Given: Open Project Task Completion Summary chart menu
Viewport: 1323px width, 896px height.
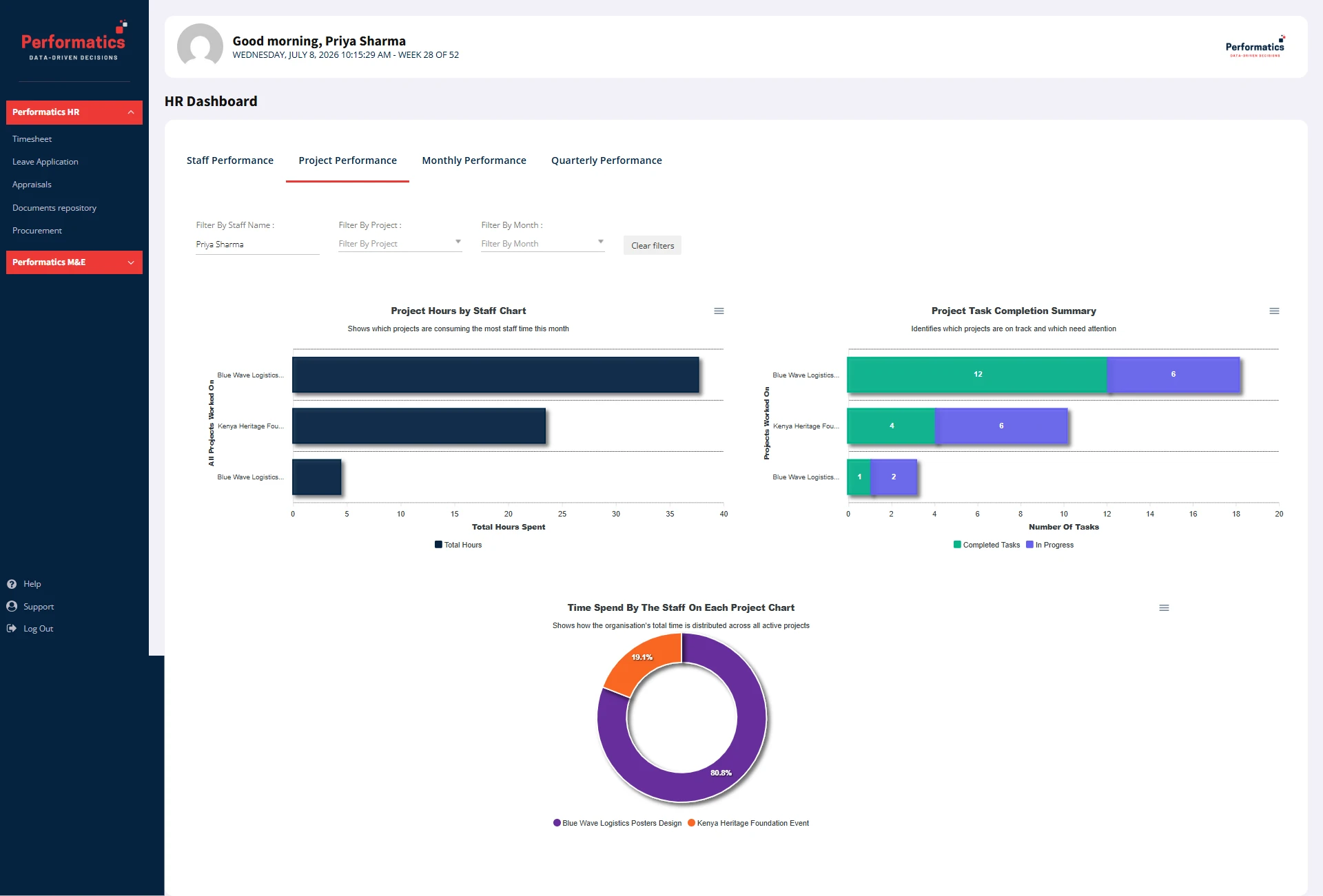Looking at the screenshot, I should click(x=1274, y=311).
